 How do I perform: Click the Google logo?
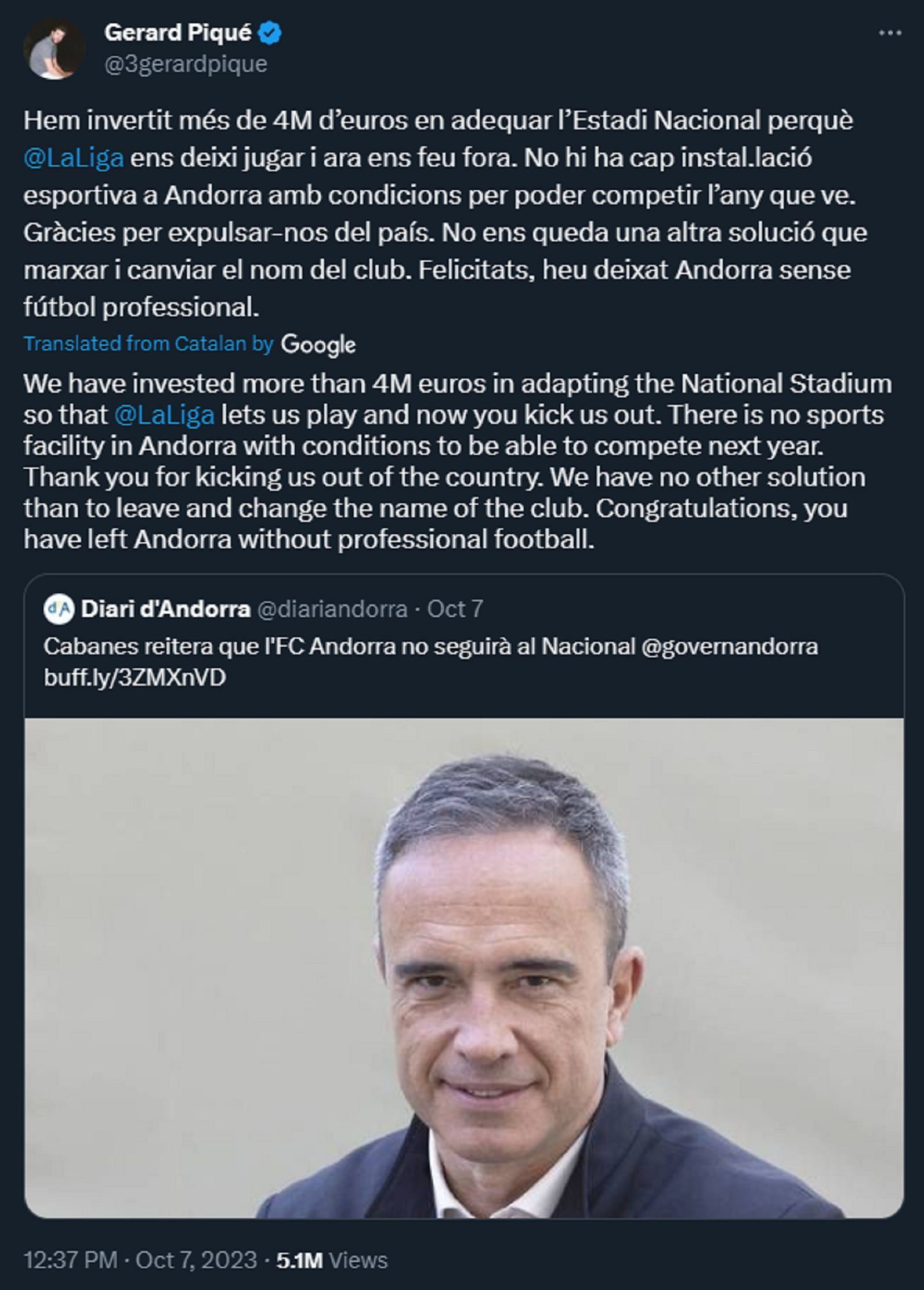pos(318,345)
